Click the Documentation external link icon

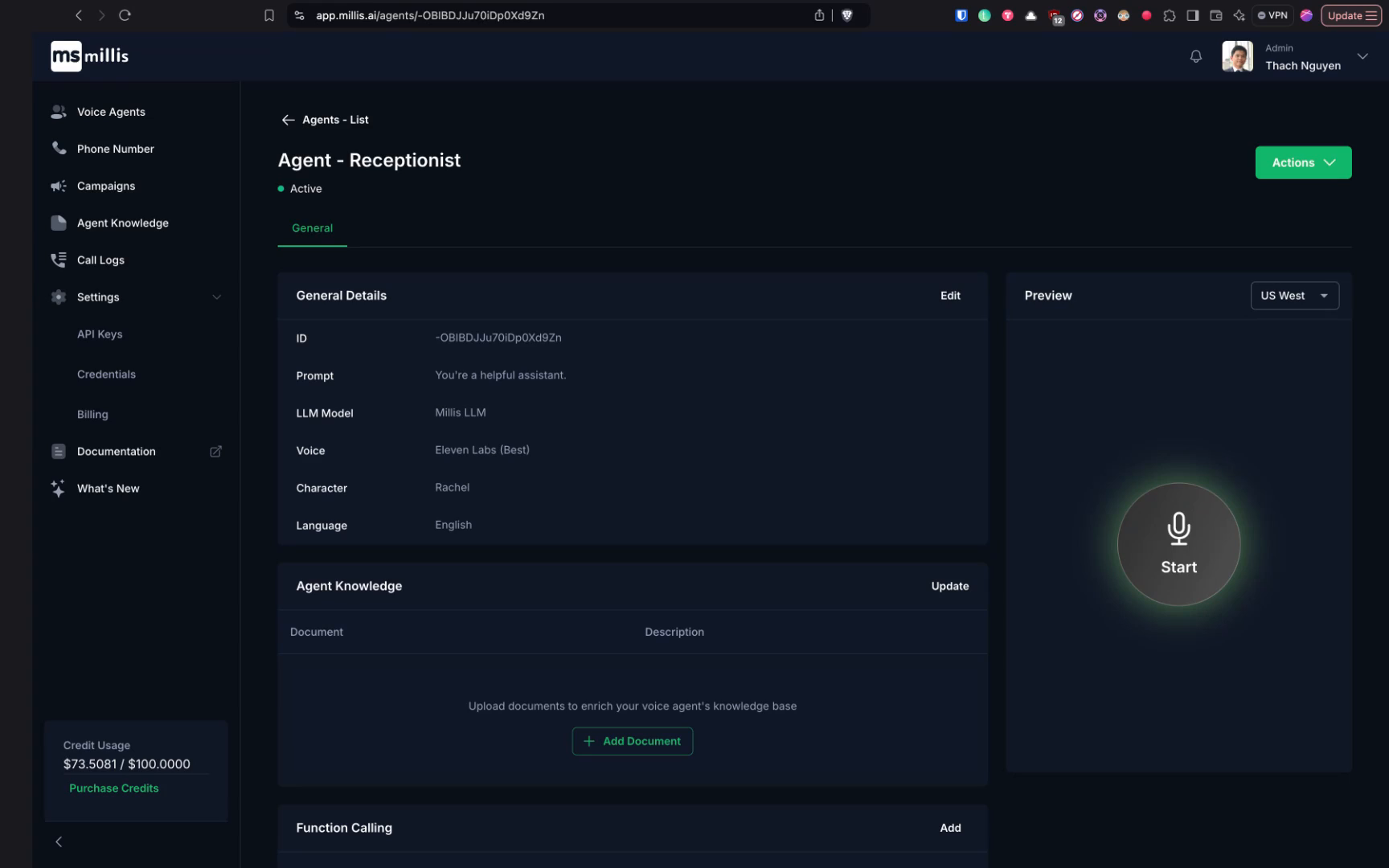coord(215,451)
